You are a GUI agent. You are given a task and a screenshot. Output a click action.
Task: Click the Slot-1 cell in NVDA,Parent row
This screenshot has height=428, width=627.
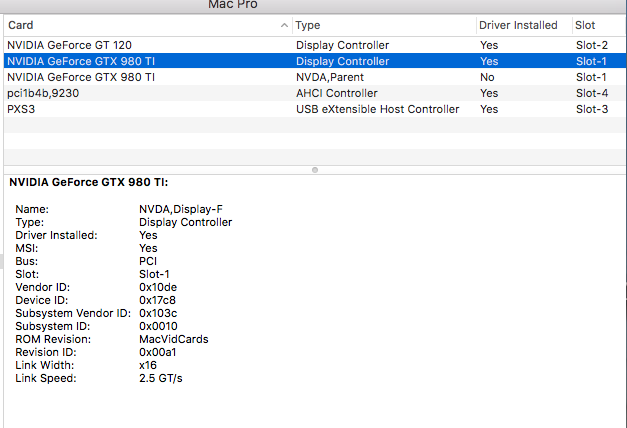pyautogui.click(x=591, y=77)
